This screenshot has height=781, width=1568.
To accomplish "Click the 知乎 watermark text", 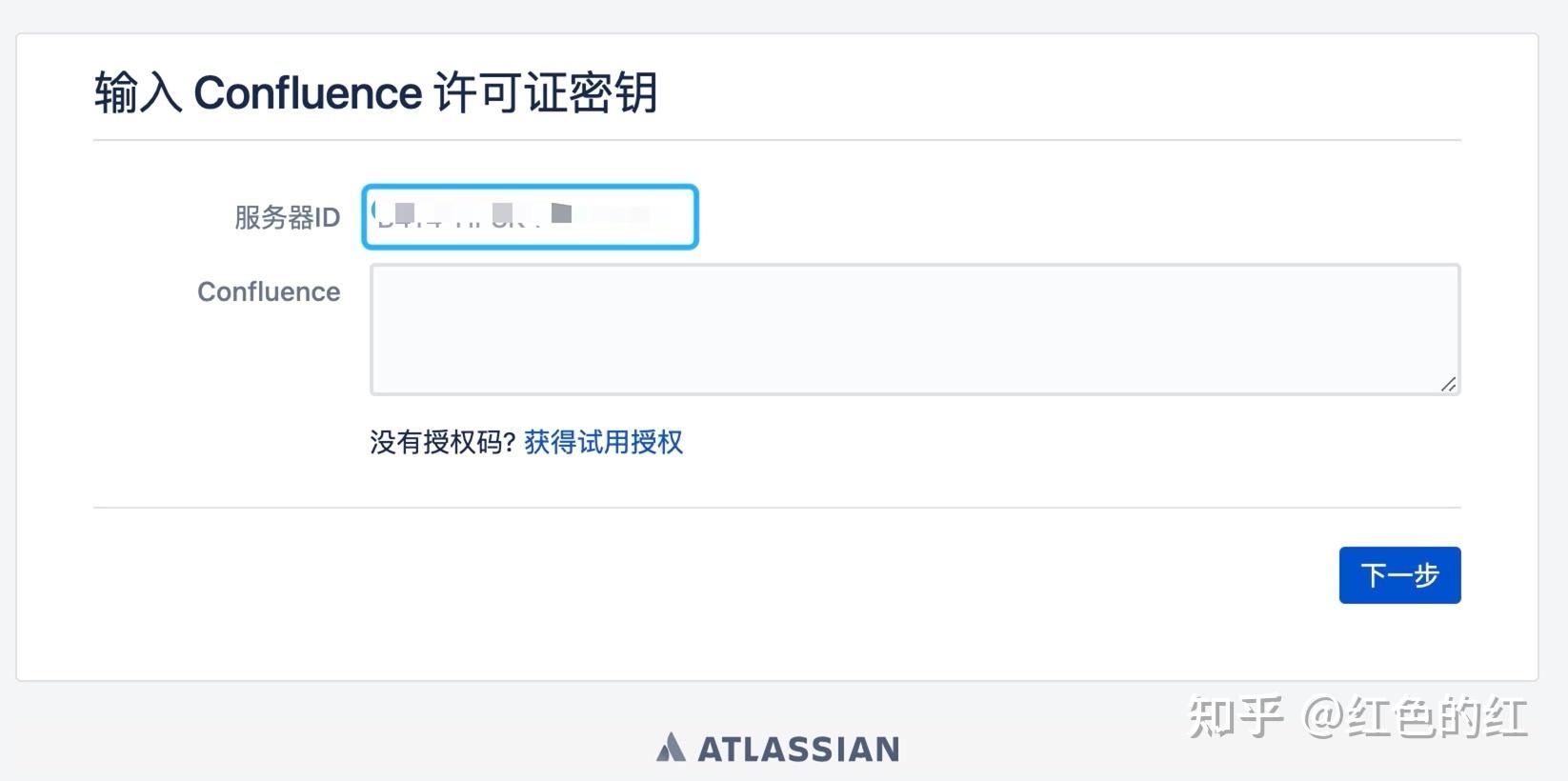I will [x=1236, y=716].
